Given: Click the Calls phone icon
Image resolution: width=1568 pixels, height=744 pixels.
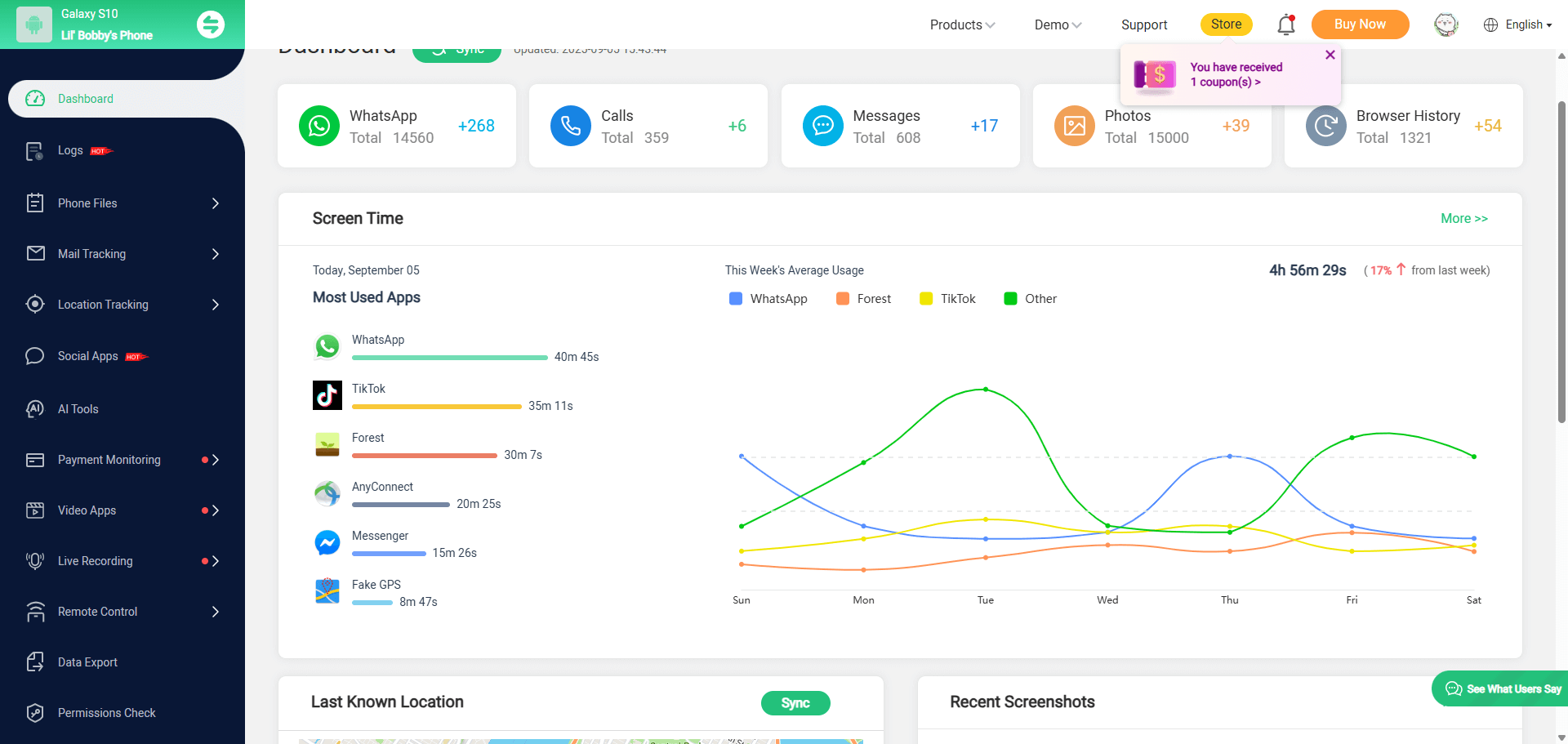Looking at the screenshot, I should tap(571, 126).
